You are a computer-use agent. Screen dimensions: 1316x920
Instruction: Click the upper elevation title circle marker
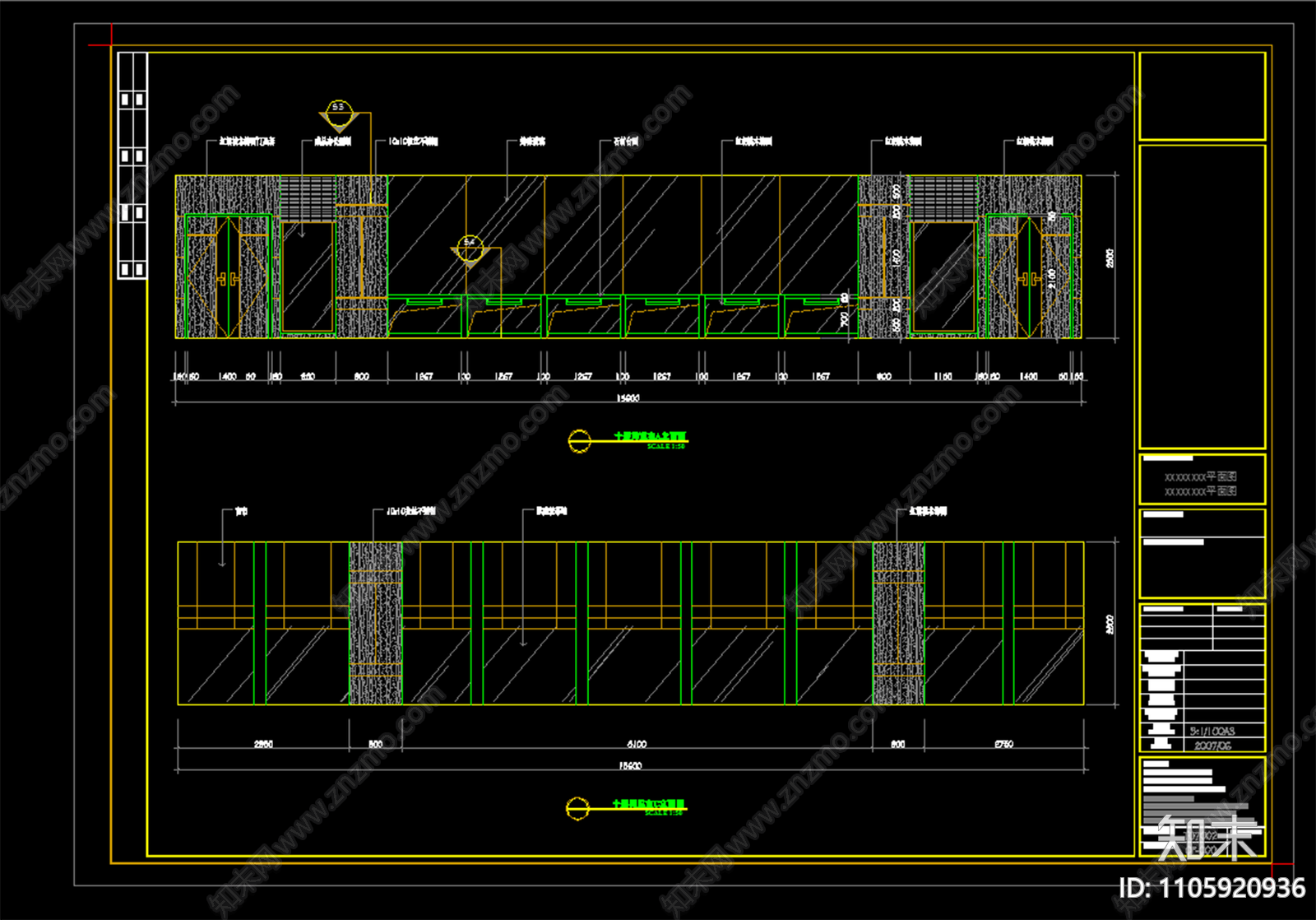[579, 440]
